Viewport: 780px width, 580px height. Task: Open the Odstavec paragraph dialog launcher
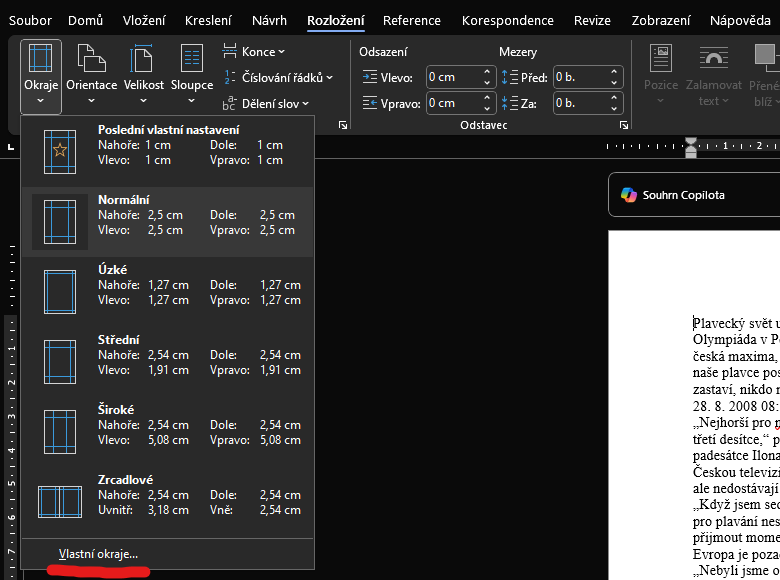624,125
